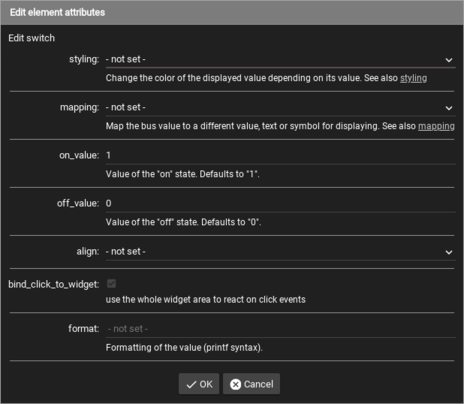This screenshot has height=404, width=464.
Task: Click the 'off_value:' field label
Action: click(x=78, y=203)
